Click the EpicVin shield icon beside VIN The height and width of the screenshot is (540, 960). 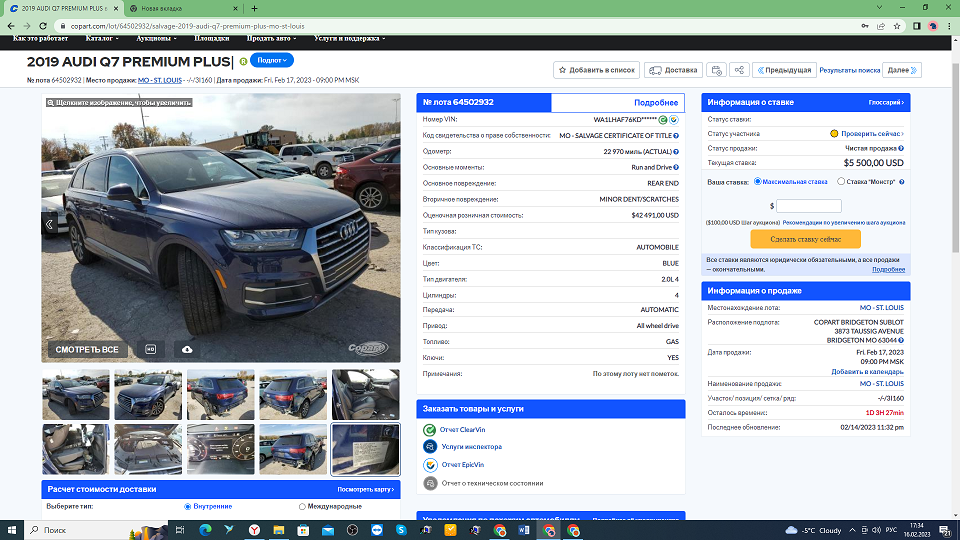tap(673, 120)
